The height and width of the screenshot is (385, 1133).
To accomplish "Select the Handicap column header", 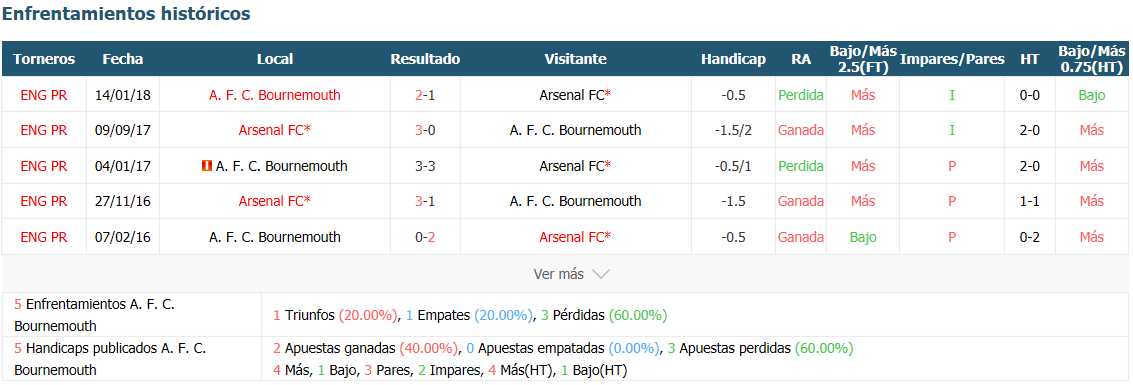I will pyautogui.click(x=733, y=59).
